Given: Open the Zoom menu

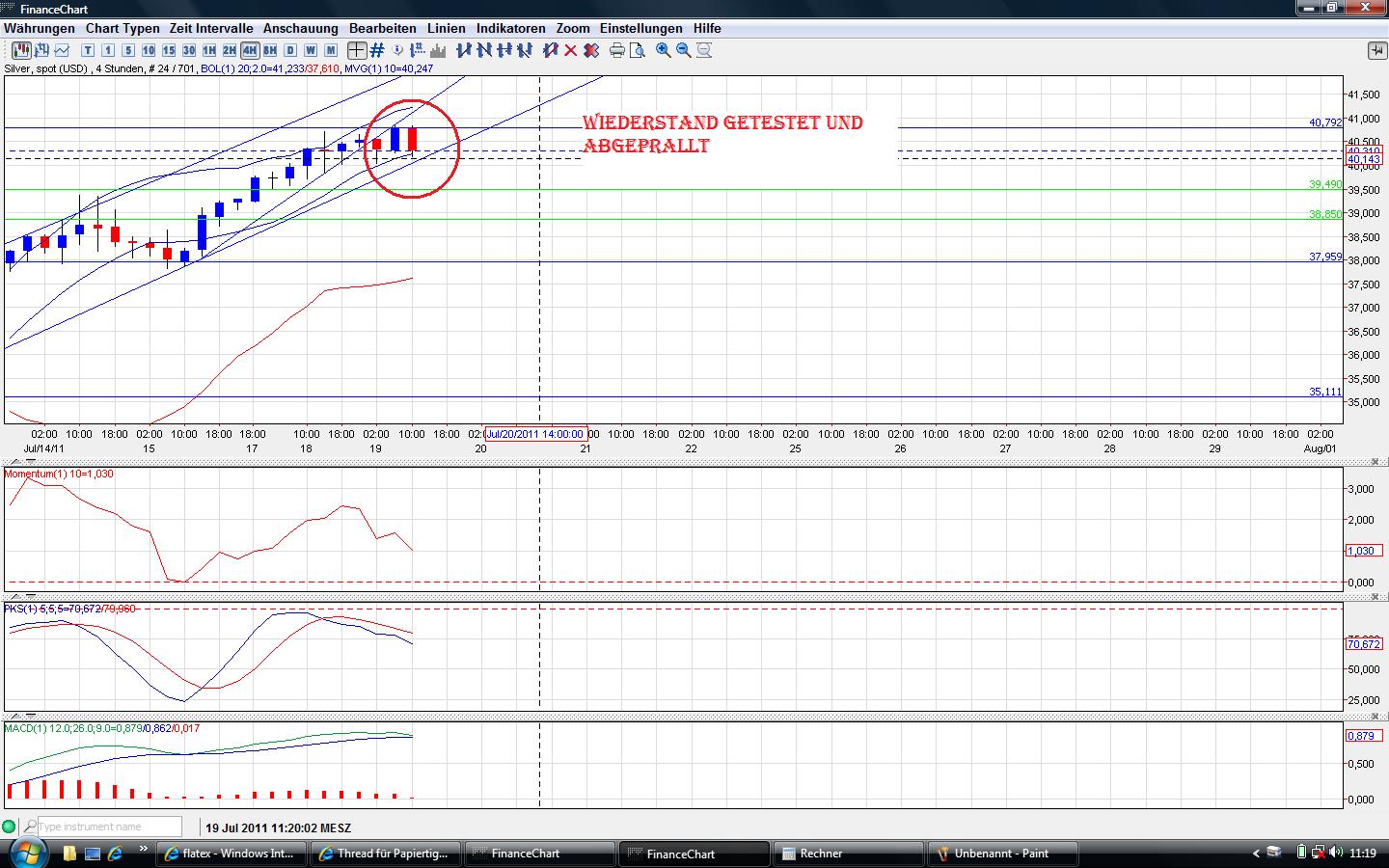Looking at the screenshot, I should tap(573, 28).
